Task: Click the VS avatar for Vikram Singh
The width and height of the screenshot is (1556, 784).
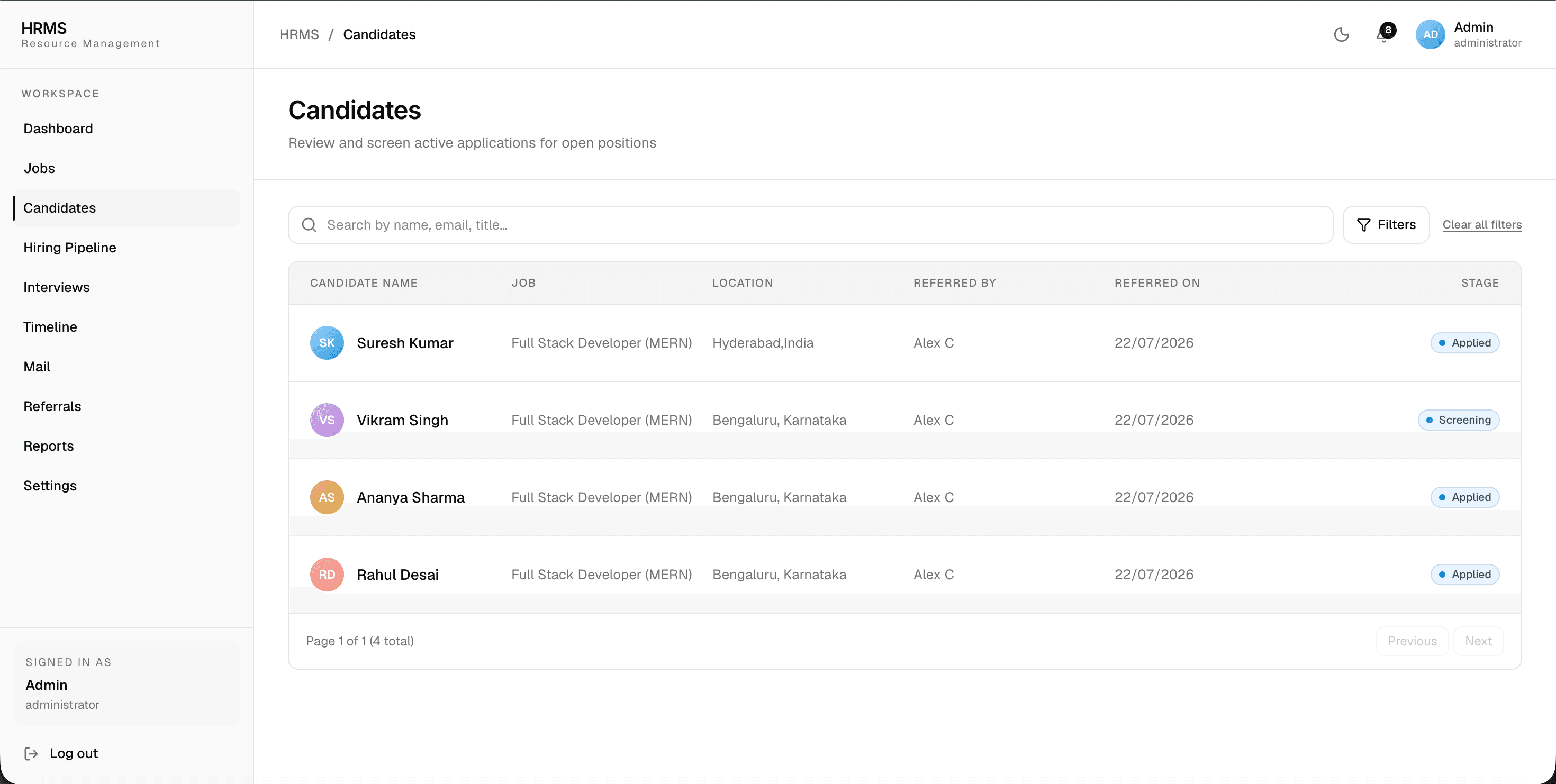Action: coord(327,420)
